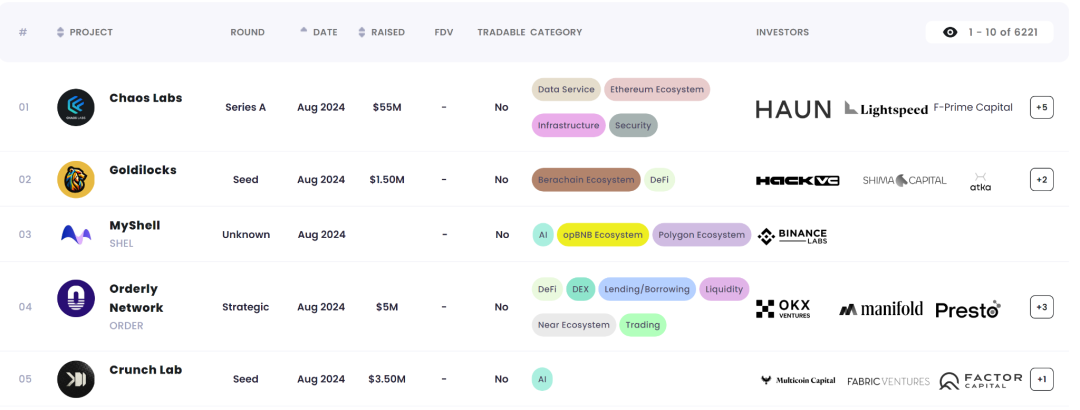Open Multicoin Capital investor logo
The width and height of the screenshot is (1080, 410).
pyautogui.click(x=798, y=380)
